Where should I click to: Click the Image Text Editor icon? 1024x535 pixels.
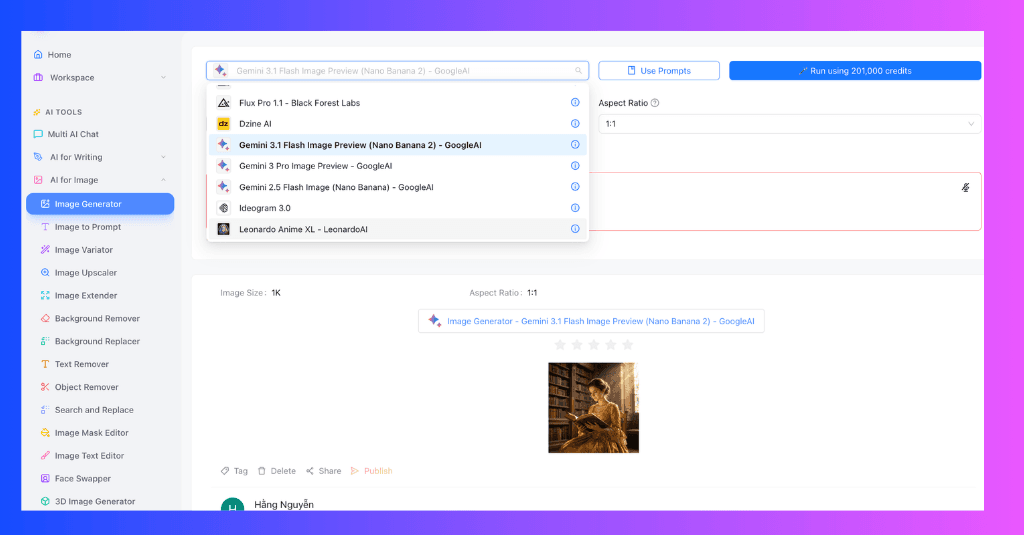pyautogui.click(x=45, y=455)
